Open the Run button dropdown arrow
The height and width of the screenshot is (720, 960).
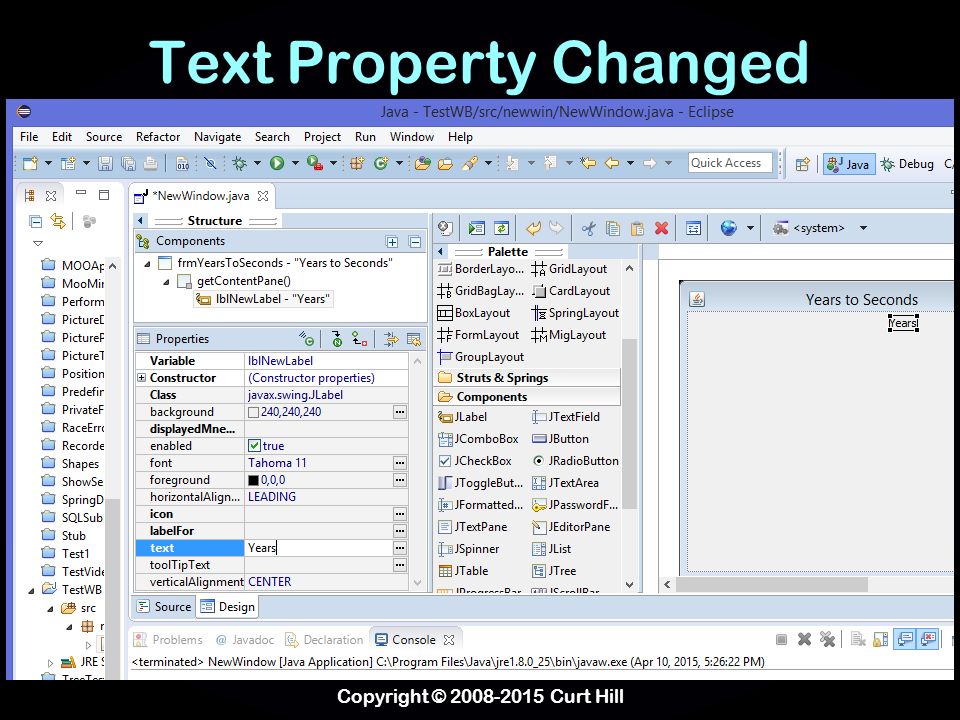tap(295, 163)
